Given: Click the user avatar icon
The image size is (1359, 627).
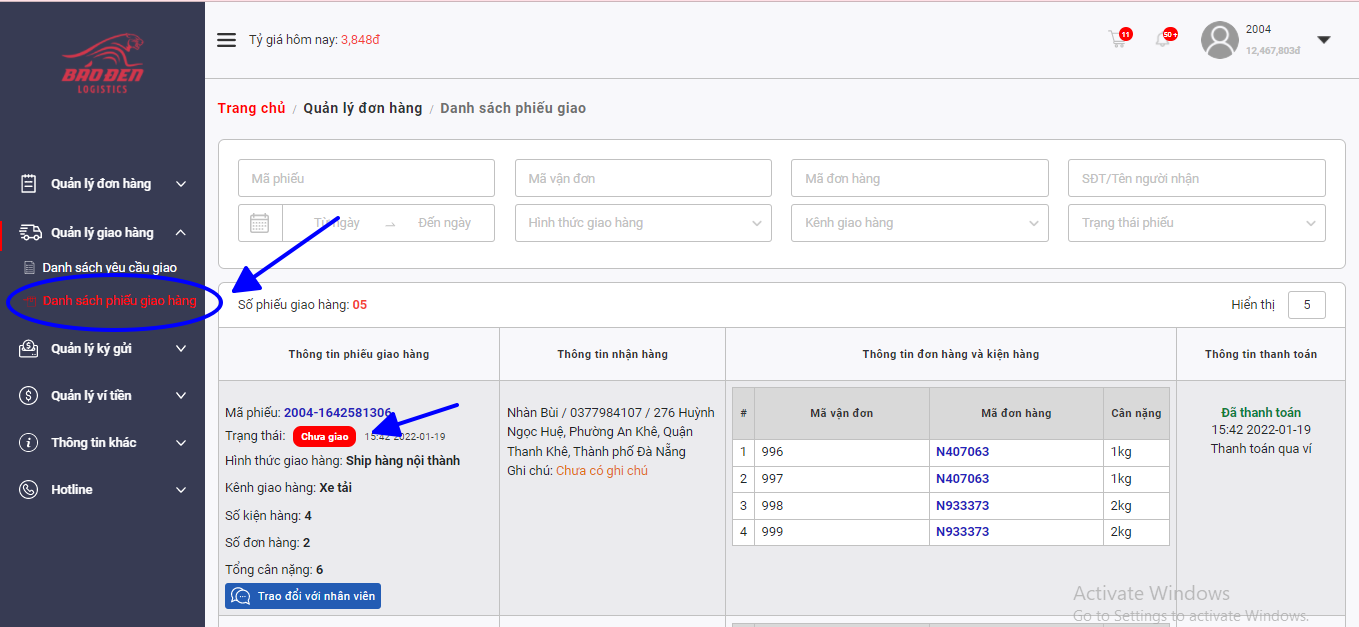Looking at the screenshot, I should pyautogui.click(x=1219, y=40).
